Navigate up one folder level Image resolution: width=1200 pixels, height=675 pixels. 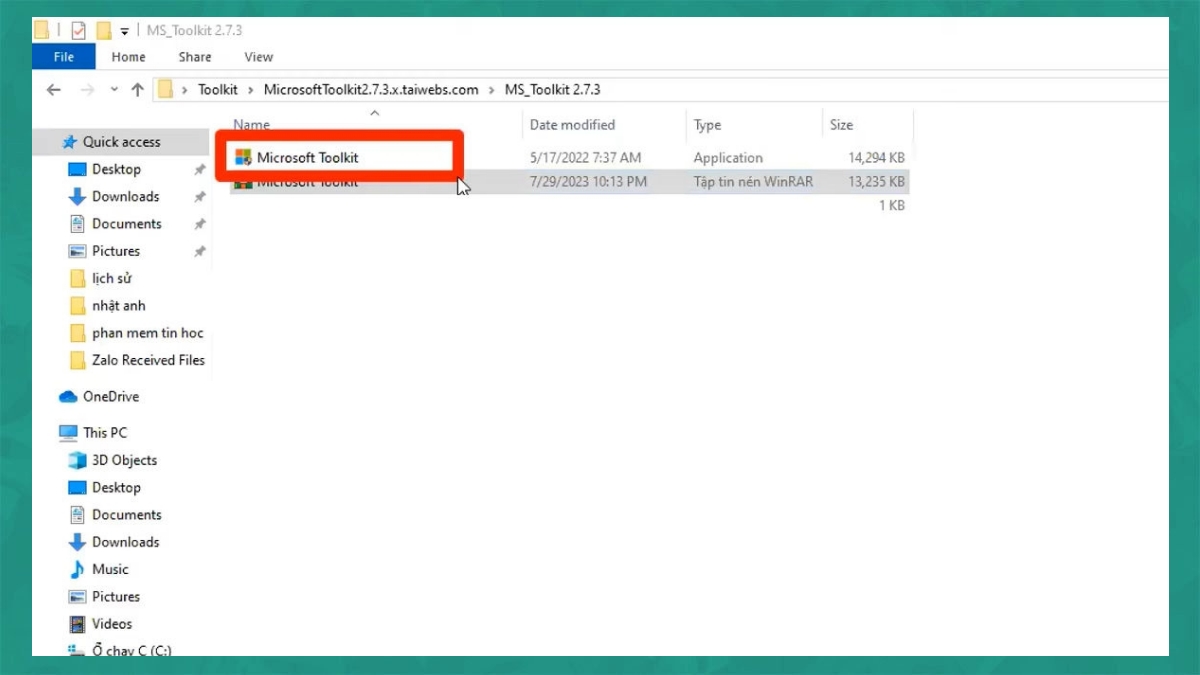137,90
